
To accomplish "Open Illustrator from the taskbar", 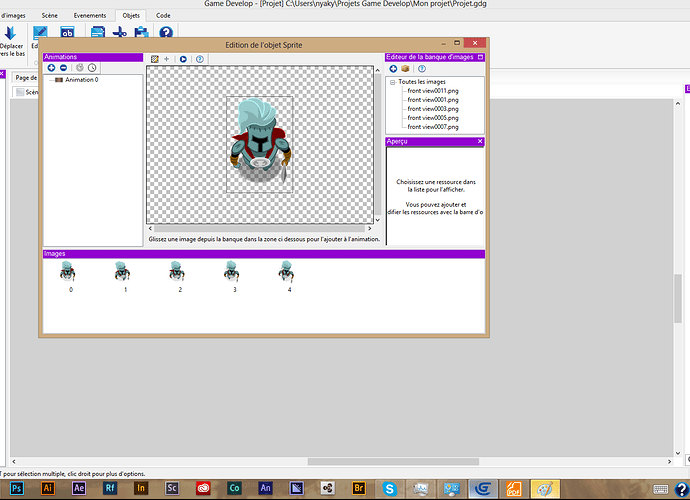I will (x=48, y=488).
